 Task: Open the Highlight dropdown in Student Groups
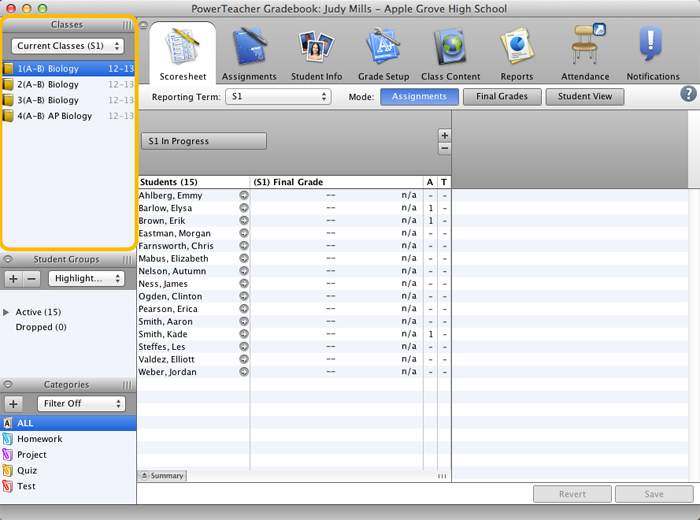[x=86, y=279]
